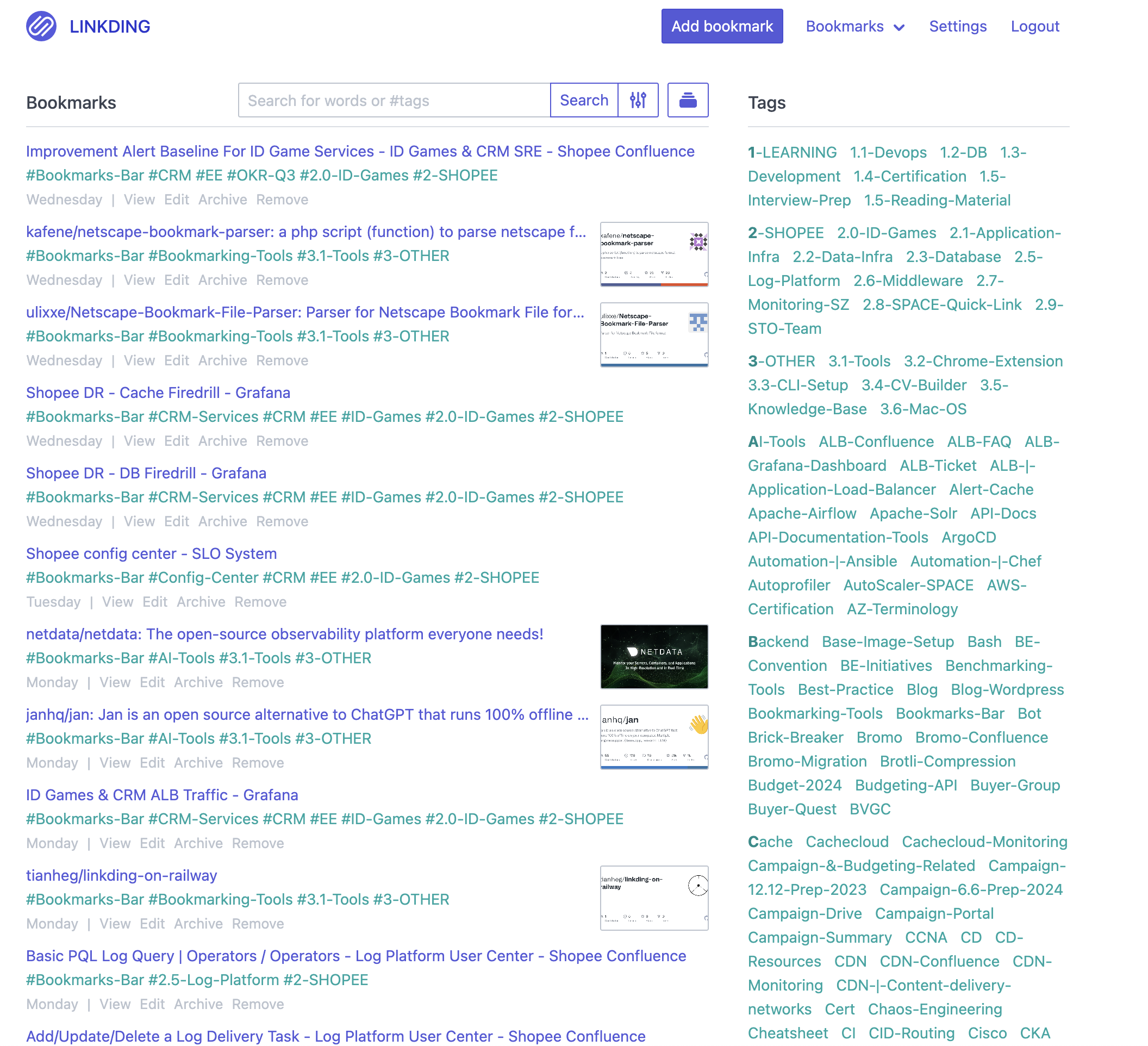View the janhq/jan bookmark details
The width and height of the screenshot is (1148, 1046).
coord(115,763)
